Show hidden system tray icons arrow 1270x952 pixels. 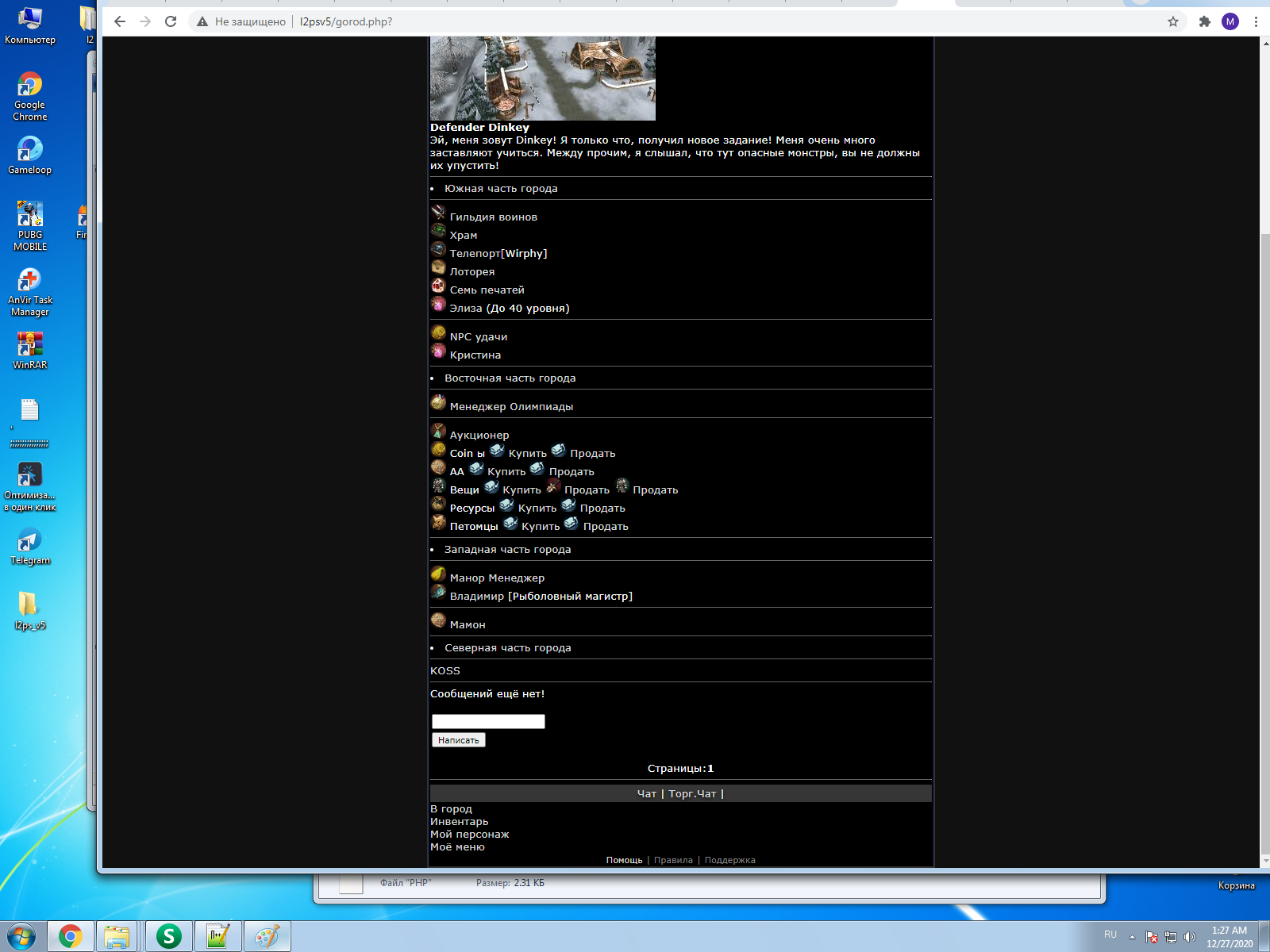click(1132, 937)
